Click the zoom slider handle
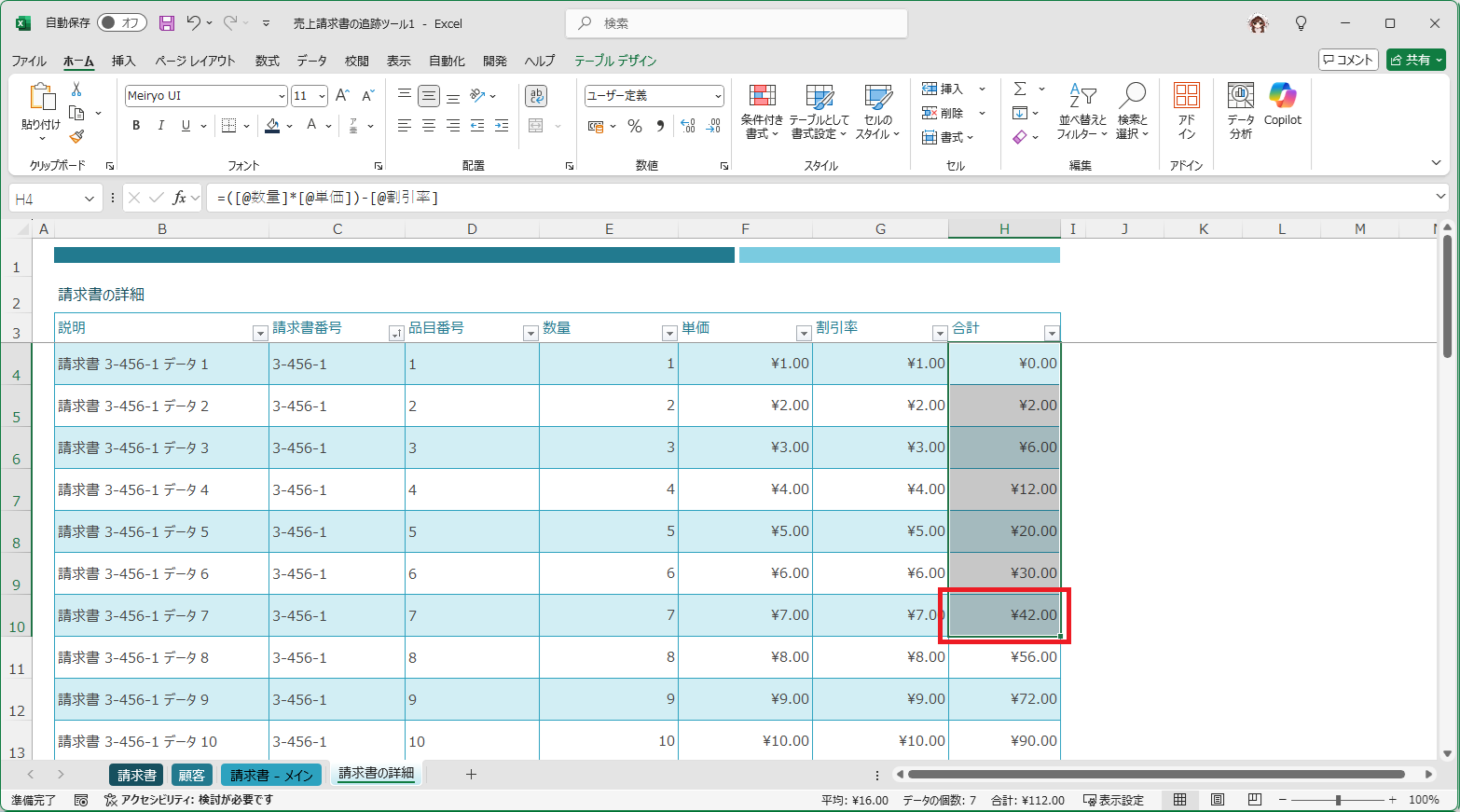 pos(1338,800)
